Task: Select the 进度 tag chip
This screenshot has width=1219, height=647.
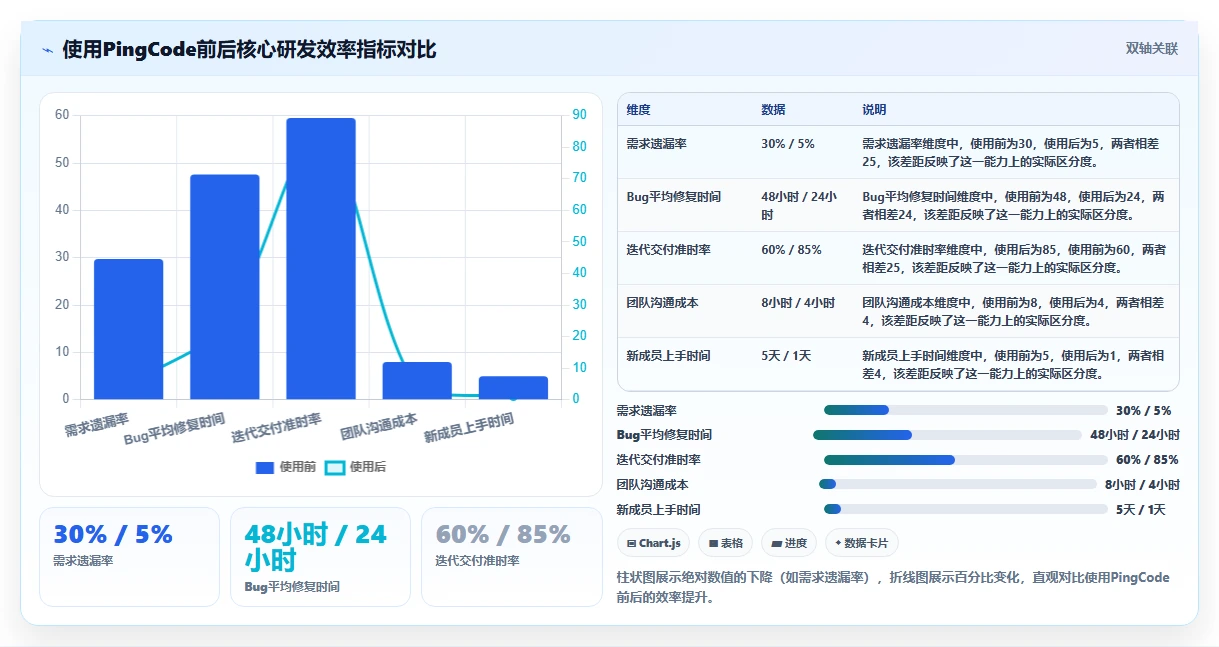Action: click(x=789, y=543)
